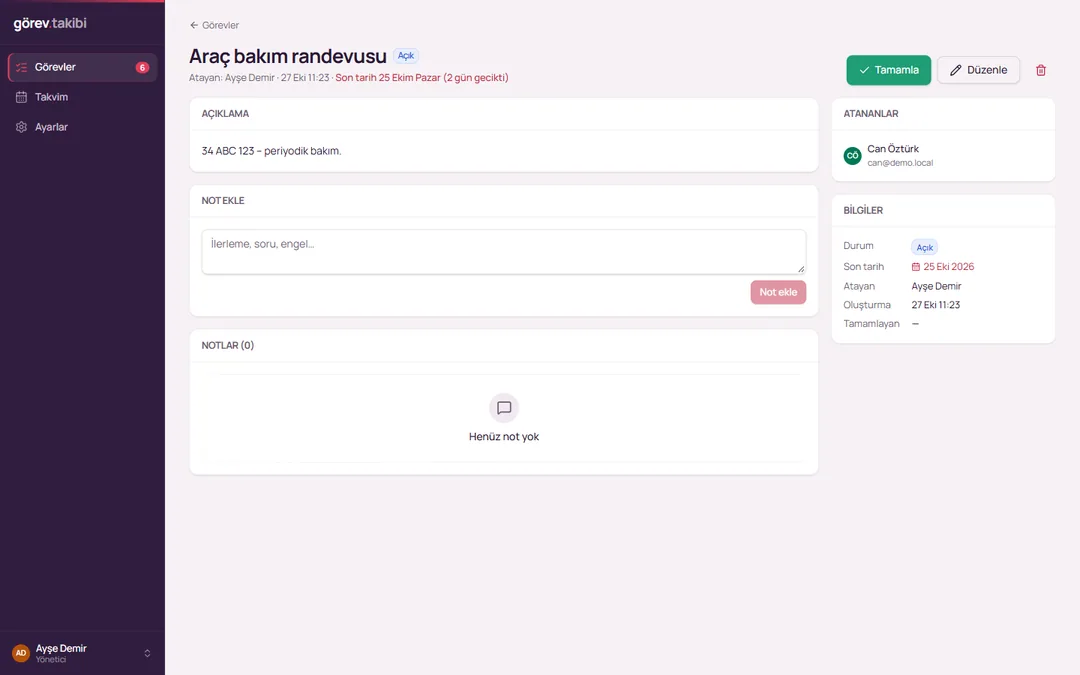Click the 'BİLGİLER' heading
Screen dimensions: 1080x675
(863, 210)
